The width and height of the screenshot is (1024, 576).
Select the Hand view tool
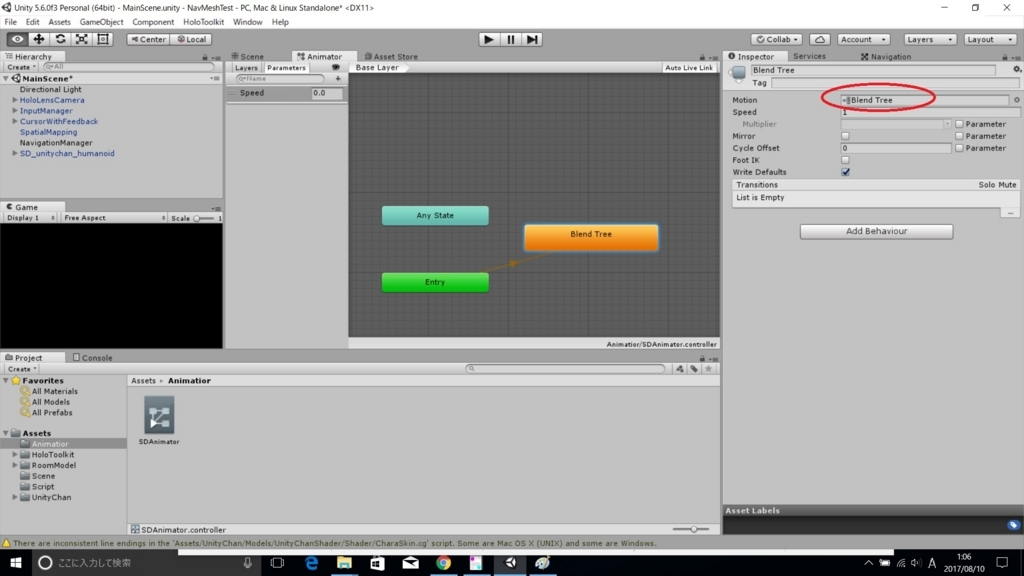pos(17,39)
